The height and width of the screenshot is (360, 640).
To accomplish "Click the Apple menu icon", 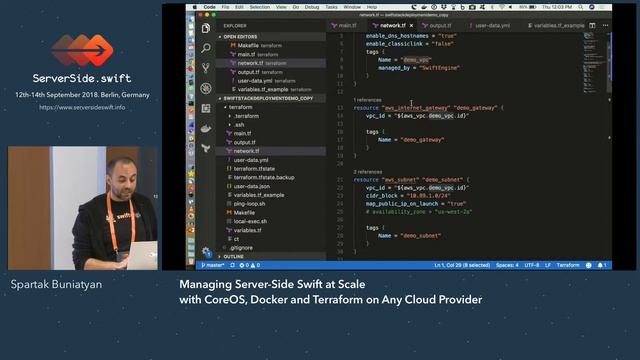I will [195, 7].
